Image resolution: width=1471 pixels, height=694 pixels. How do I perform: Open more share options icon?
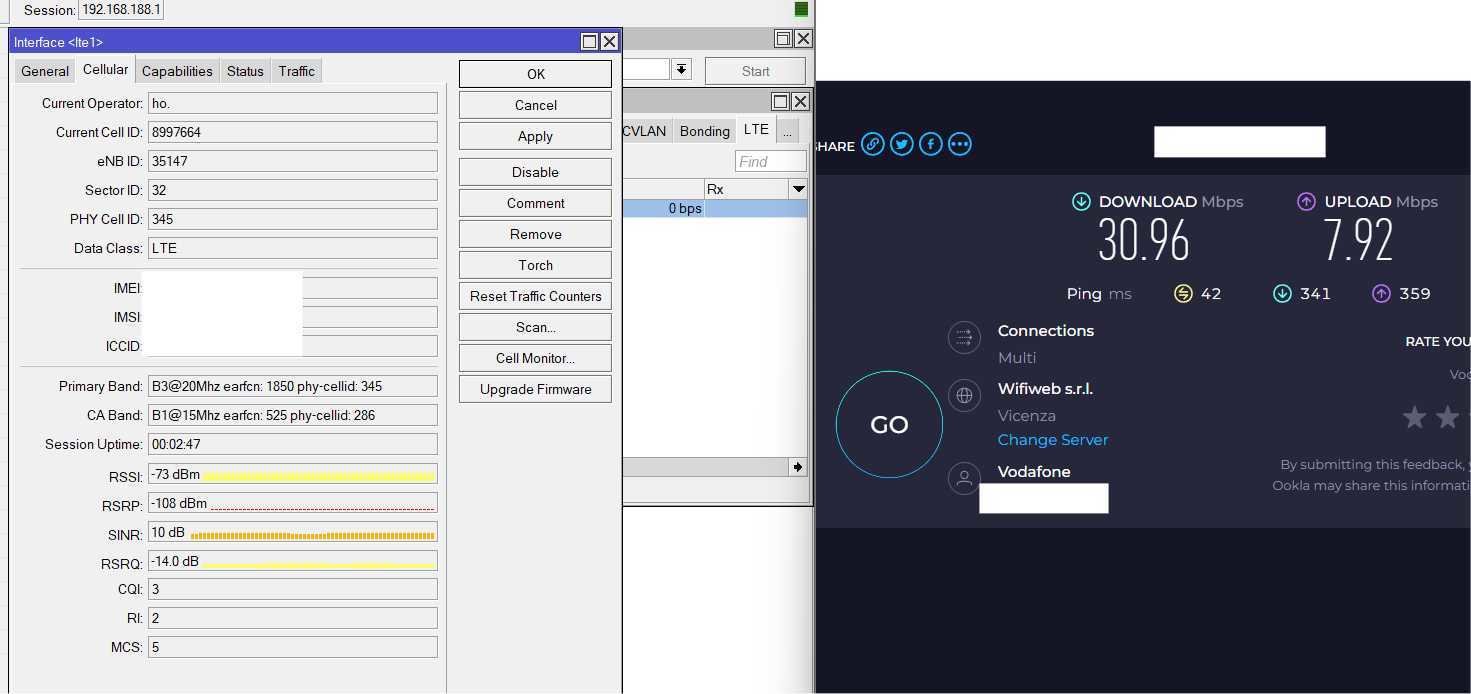coord(960,144)
